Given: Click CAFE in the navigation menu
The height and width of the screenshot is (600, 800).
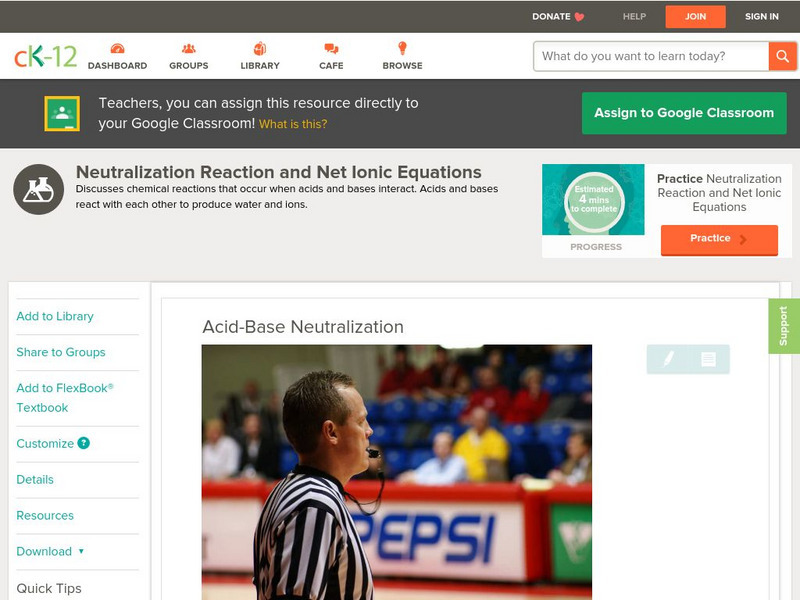Looking at the screenshot, I should pyautogui.click(x=331, y=66).
